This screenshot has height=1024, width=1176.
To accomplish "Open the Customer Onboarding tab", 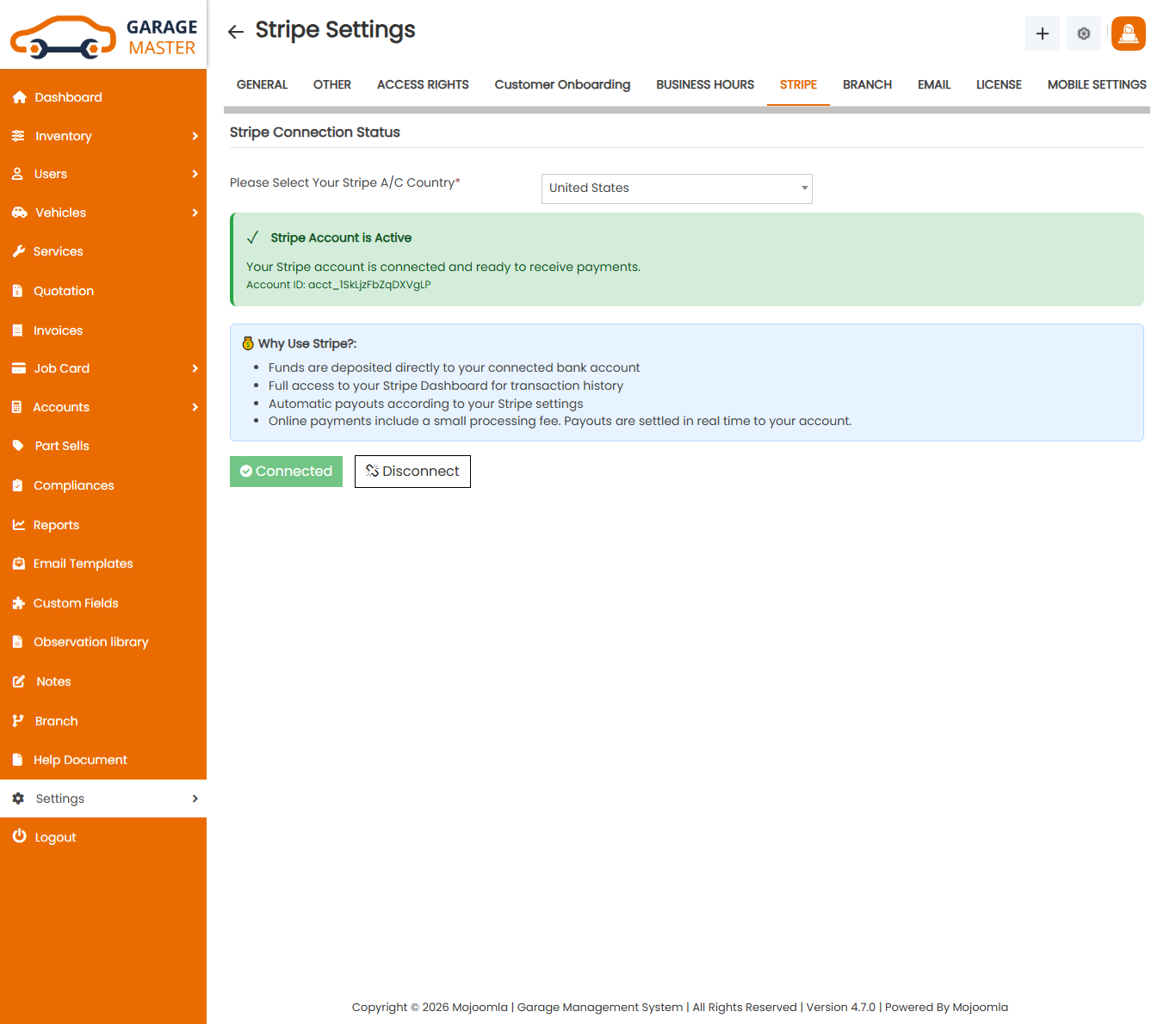I will pyautogui.click(x=562, y=84).
